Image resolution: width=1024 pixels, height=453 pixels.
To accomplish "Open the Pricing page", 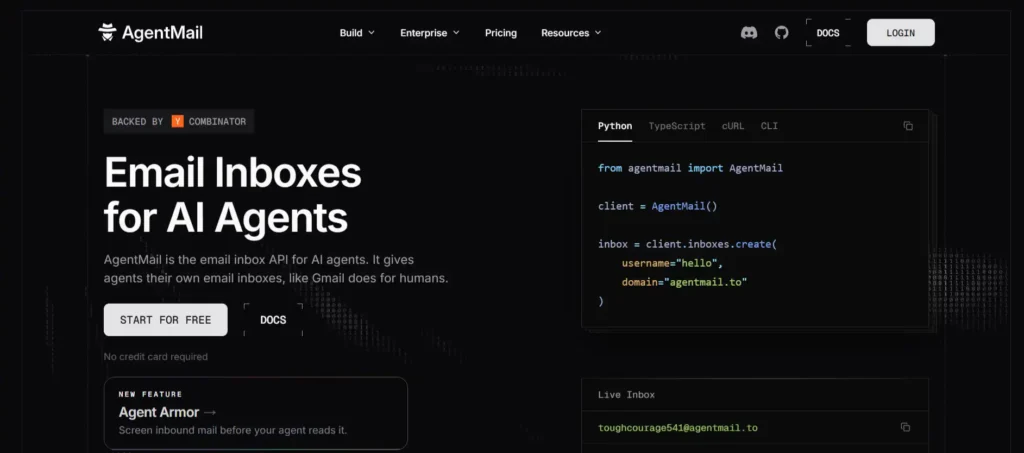I will pos(500,33).
